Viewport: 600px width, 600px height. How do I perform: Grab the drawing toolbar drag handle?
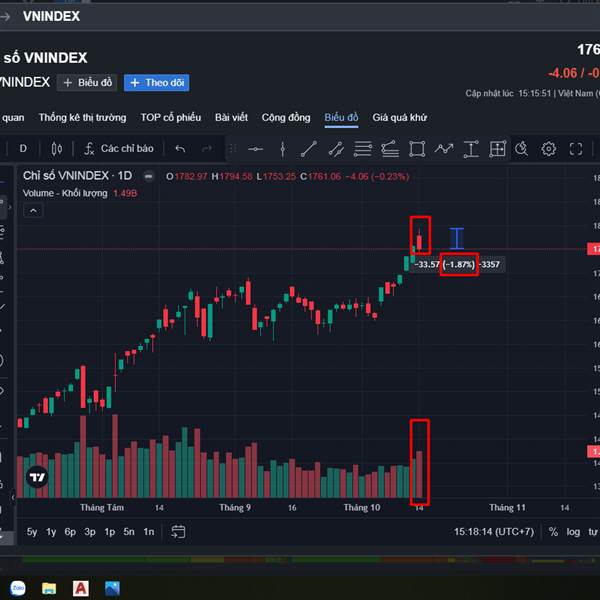pyautogui.click(x=233, y=148)
